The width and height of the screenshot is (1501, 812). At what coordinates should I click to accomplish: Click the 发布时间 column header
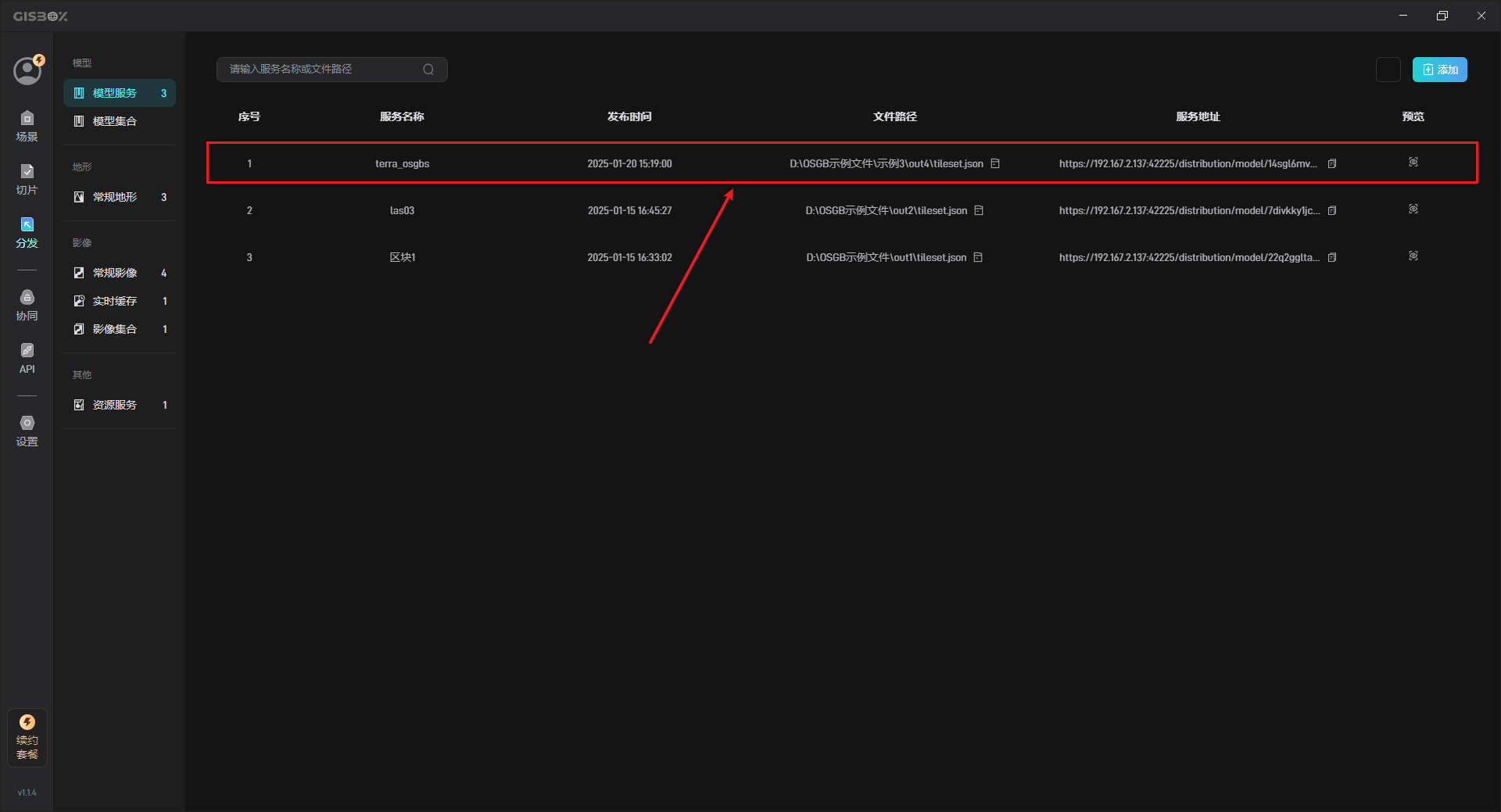click(x=629, y=116)
